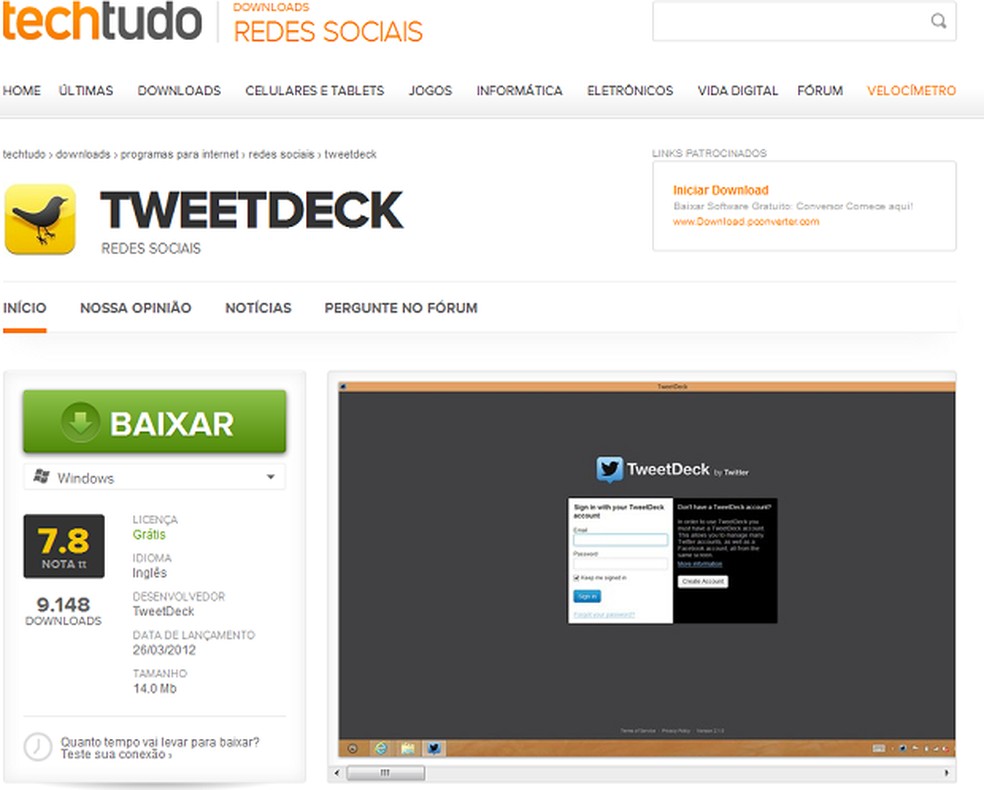Click the clock icon beside the connection test
The height and width of the screenshot is (790, 984).
coord(37,745)
